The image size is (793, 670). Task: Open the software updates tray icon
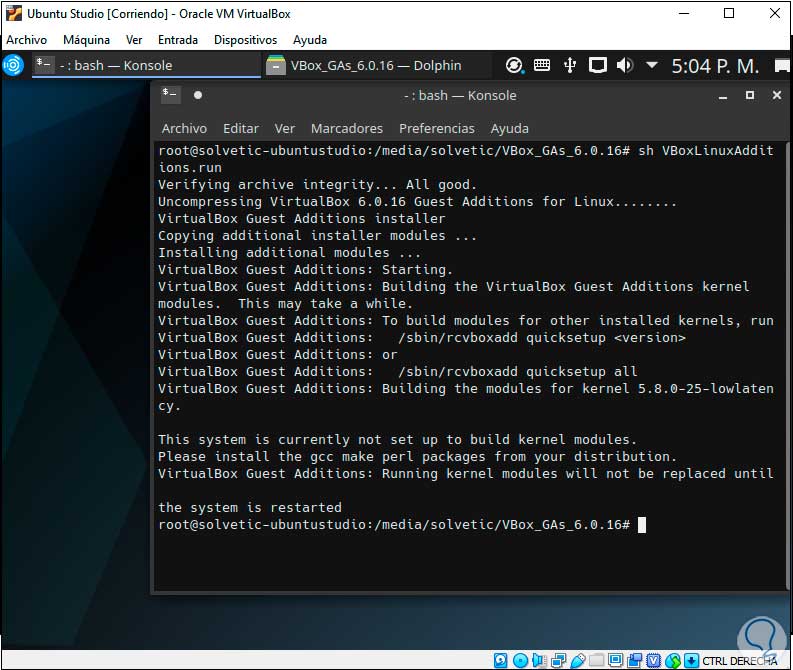[514, 65]
